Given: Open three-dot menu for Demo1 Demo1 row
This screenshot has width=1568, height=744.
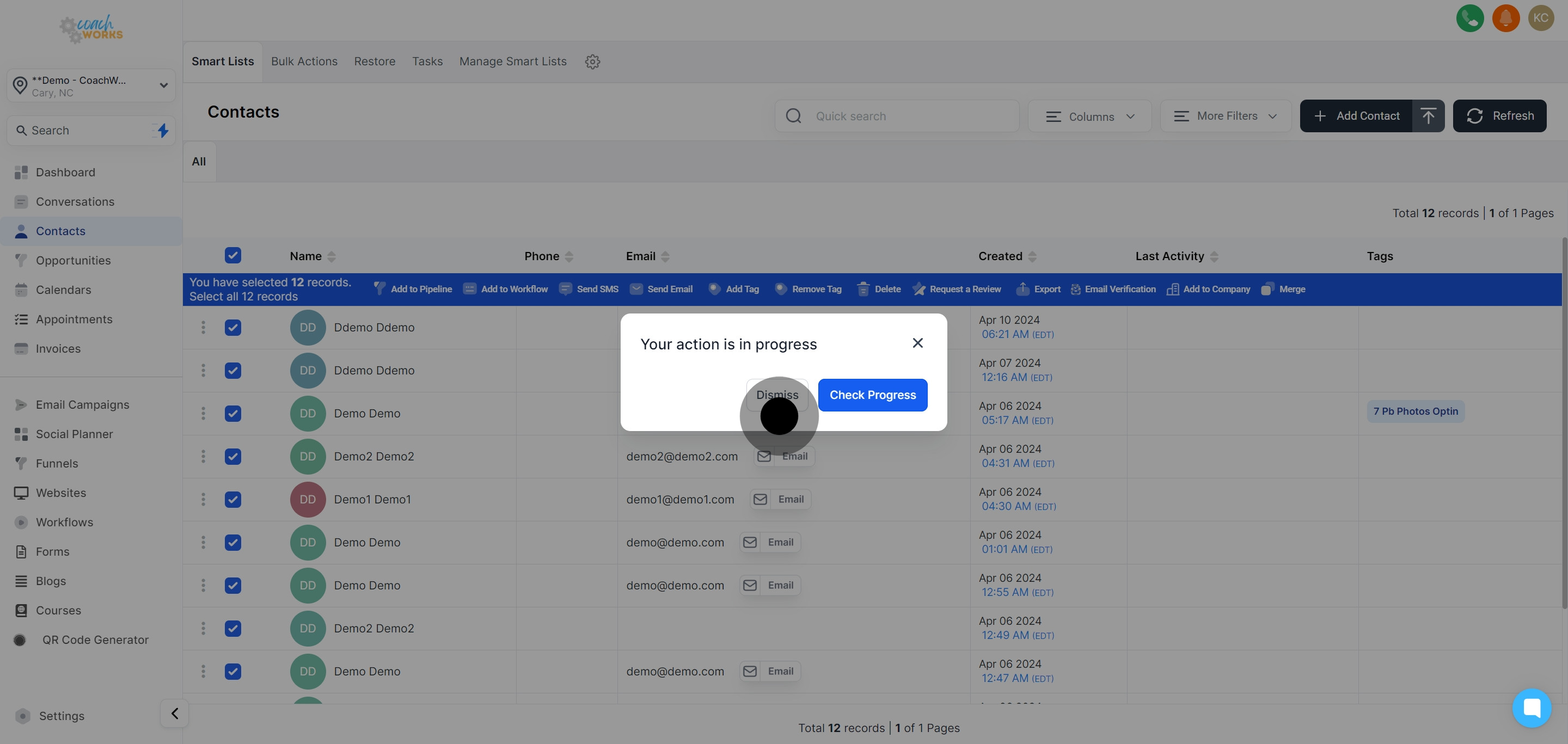Looking at the screenshot, I should pyautogui.click(x=203, y=500).
